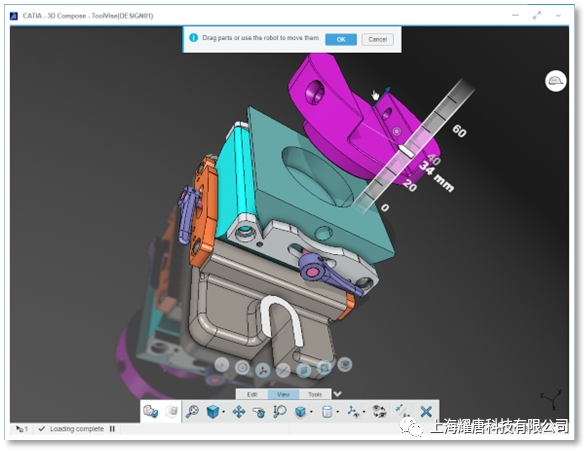Click first circular robot mode button
The height and width of the screenshot is (453, 588).
pos(222,364)
